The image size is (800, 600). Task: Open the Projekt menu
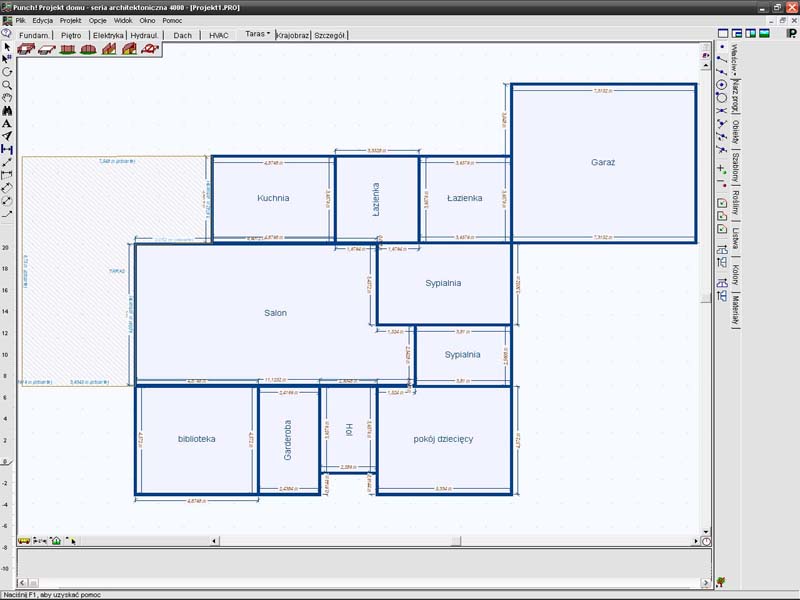[70, 20]
